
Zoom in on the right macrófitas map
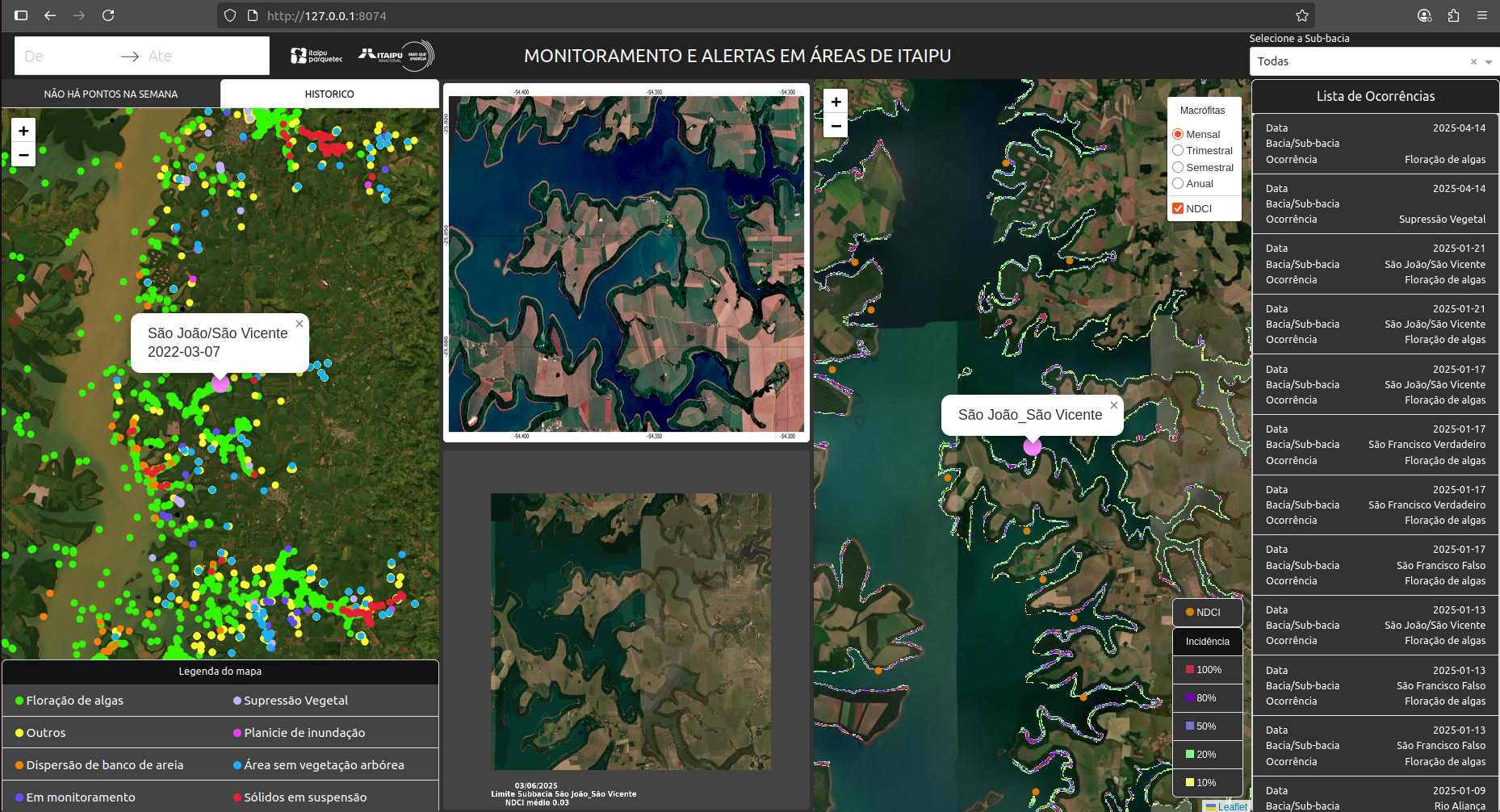(x=836, y=102)
